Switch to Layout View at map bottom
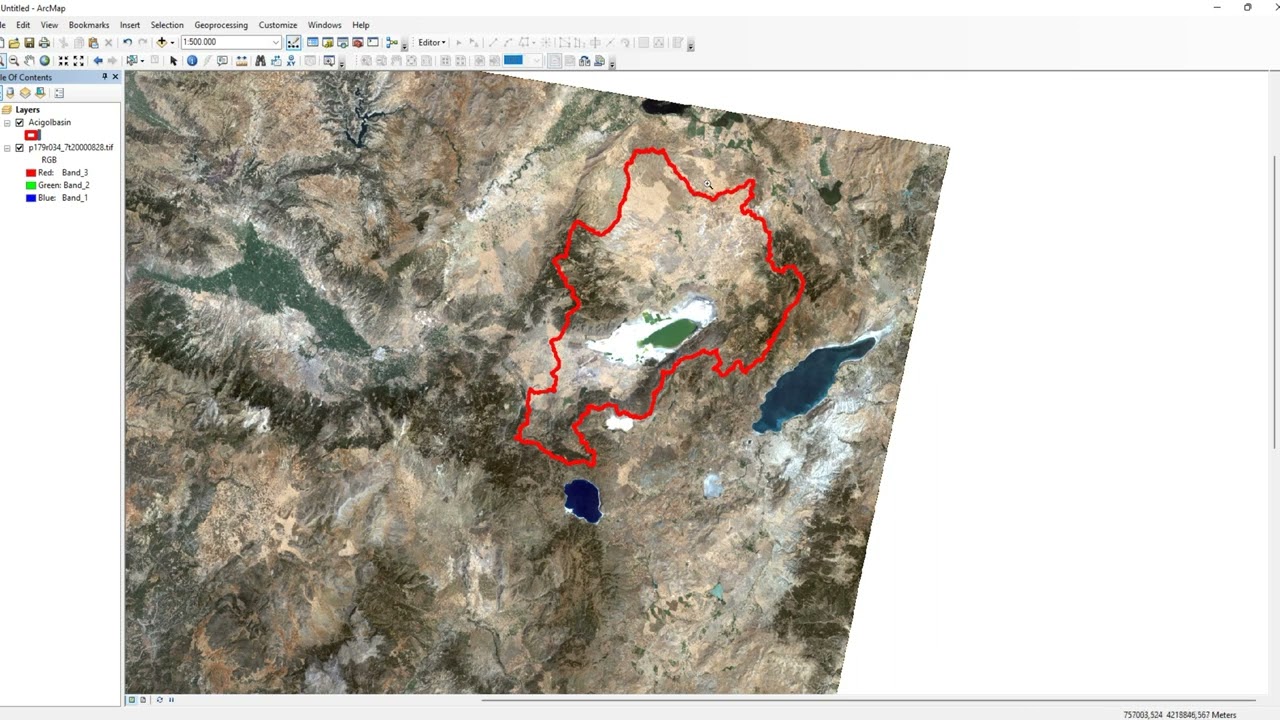The image size is (1280, 720). 143,700
